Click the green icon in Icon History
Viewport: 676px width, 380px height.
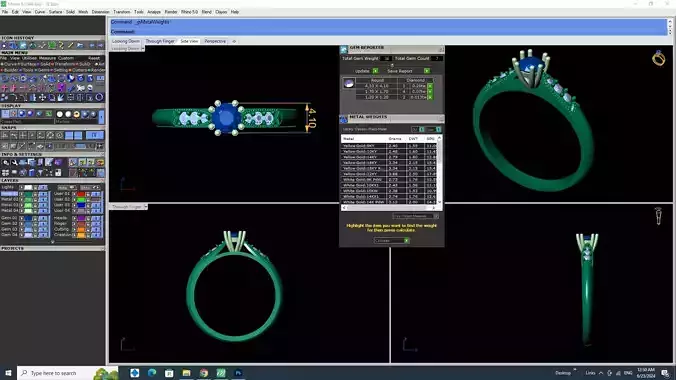[x=52, y=45]
